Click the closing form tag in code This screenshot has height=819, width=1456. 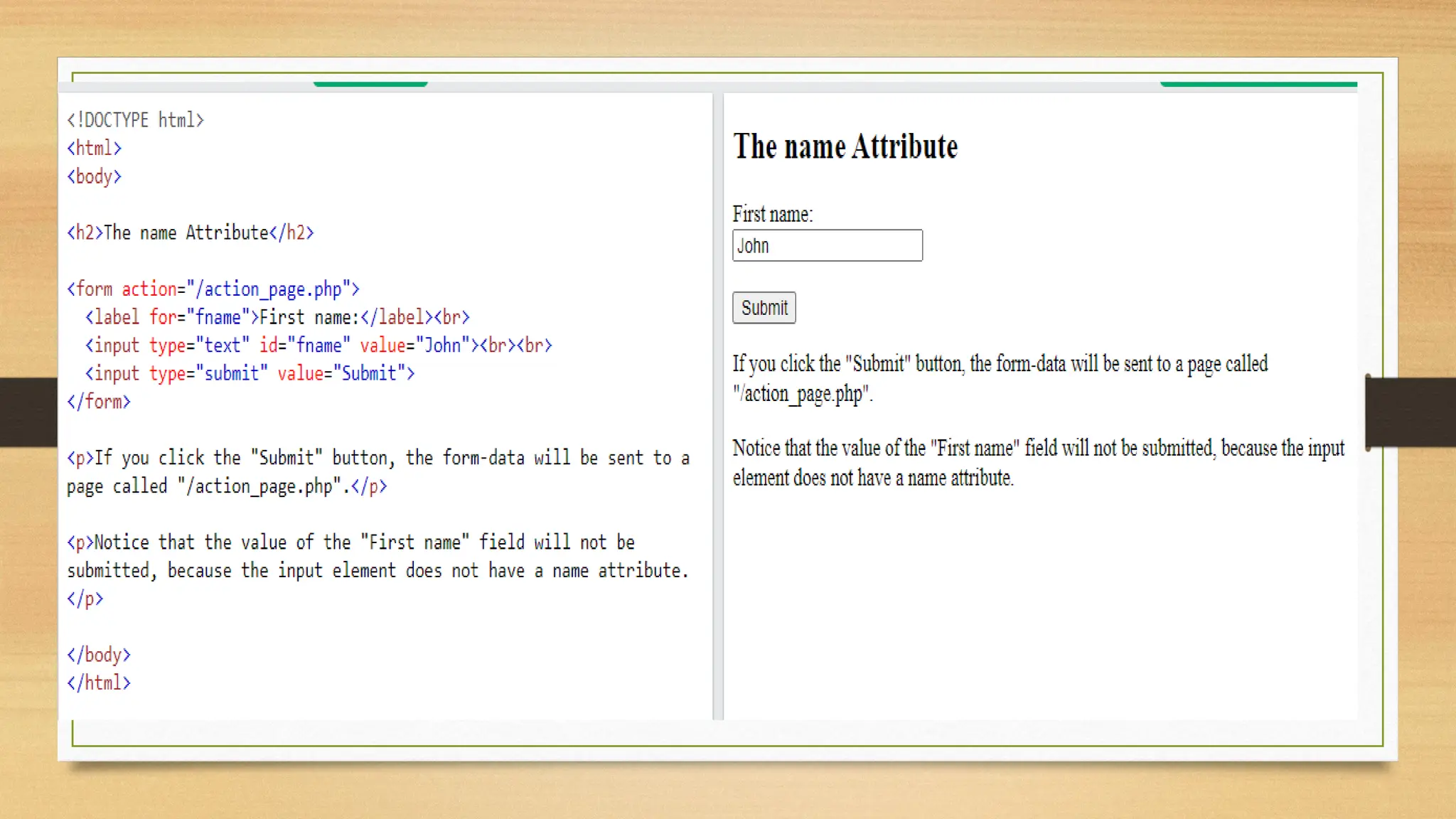(x=99, y=402)
